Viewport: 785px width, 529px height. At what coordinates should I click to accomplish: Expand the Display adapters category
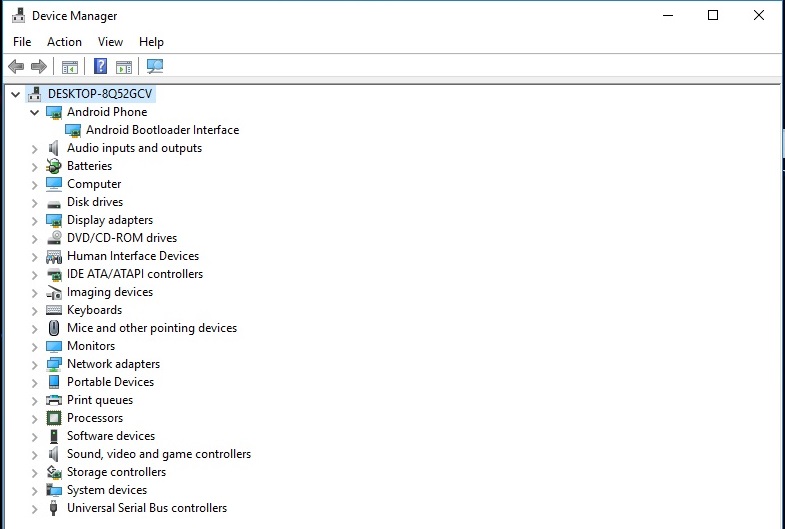pos(34,220)
